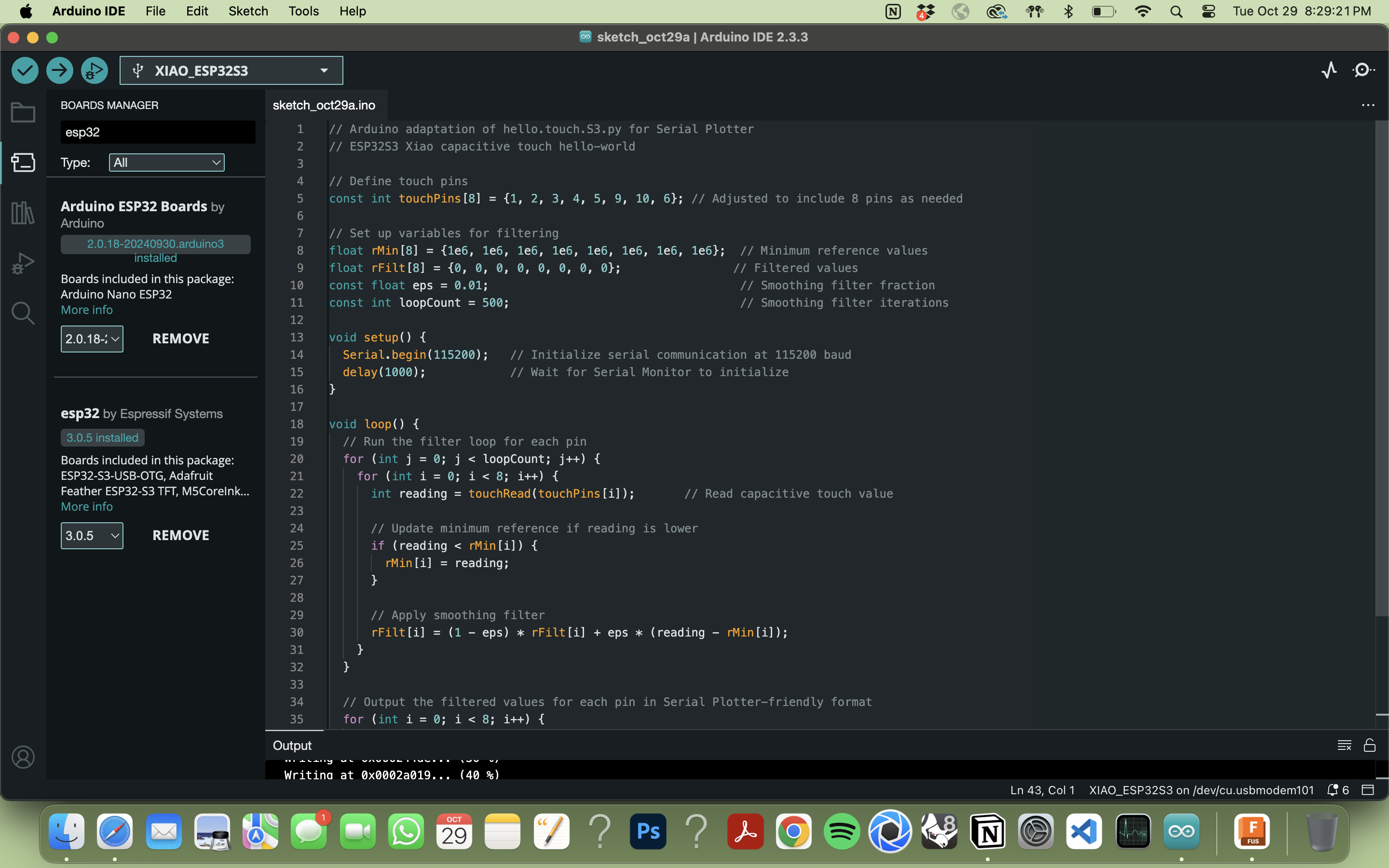The image size is (1389, 868).
Task: Open the Tools menu
Action: (304, 12)
